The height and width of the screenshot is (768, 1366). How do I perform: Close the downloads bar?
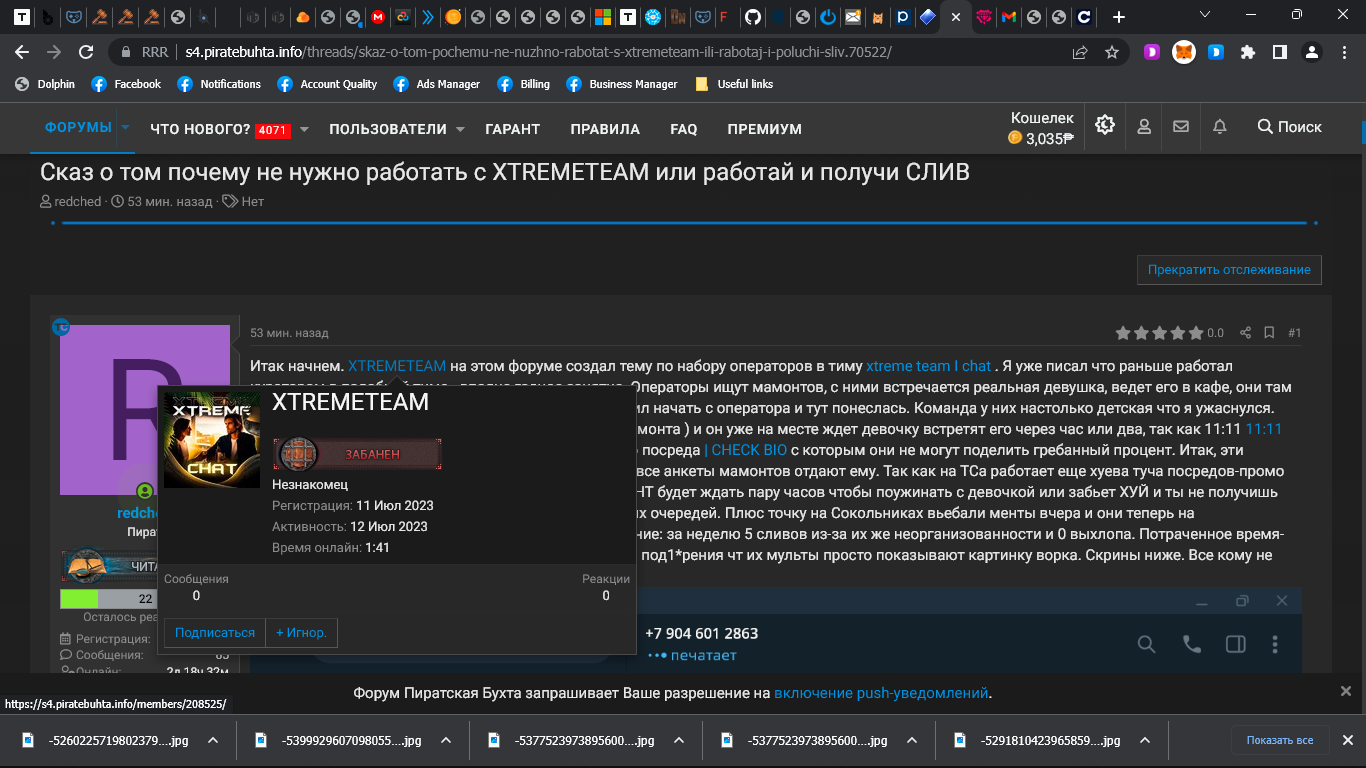point(1345,741)
